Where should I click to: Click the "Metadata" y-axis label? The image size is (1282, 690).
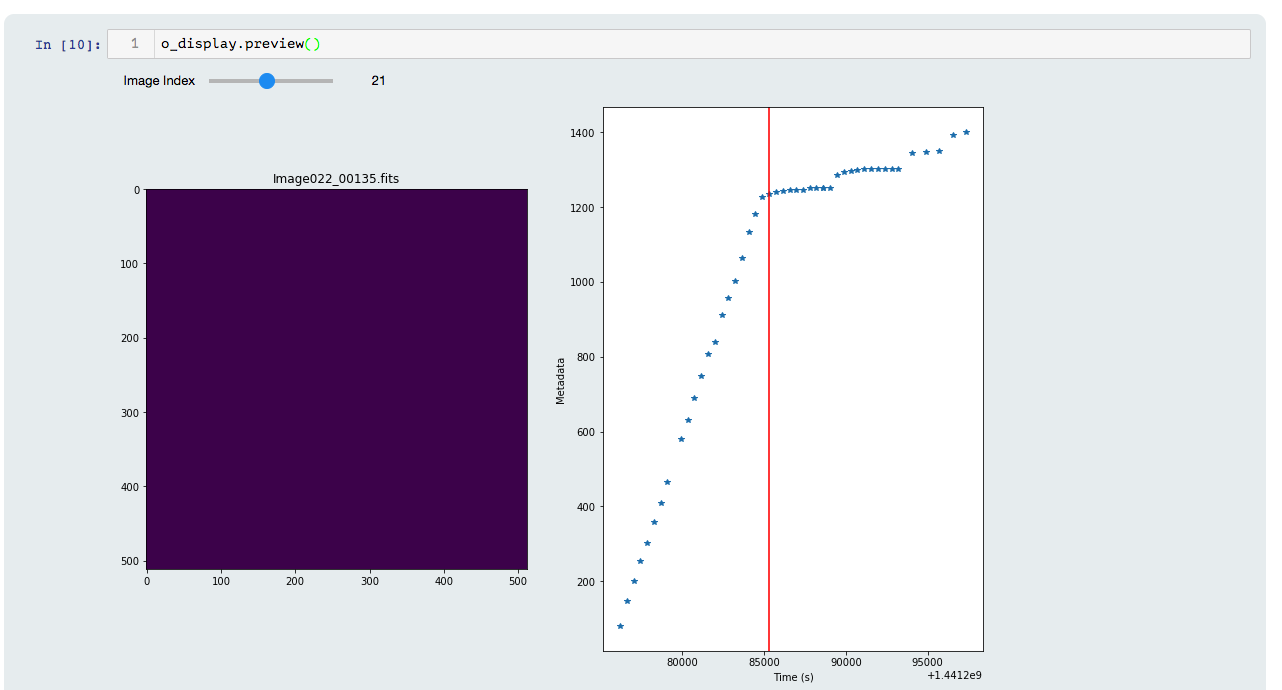pyautogui.click(x=560, y=381)
